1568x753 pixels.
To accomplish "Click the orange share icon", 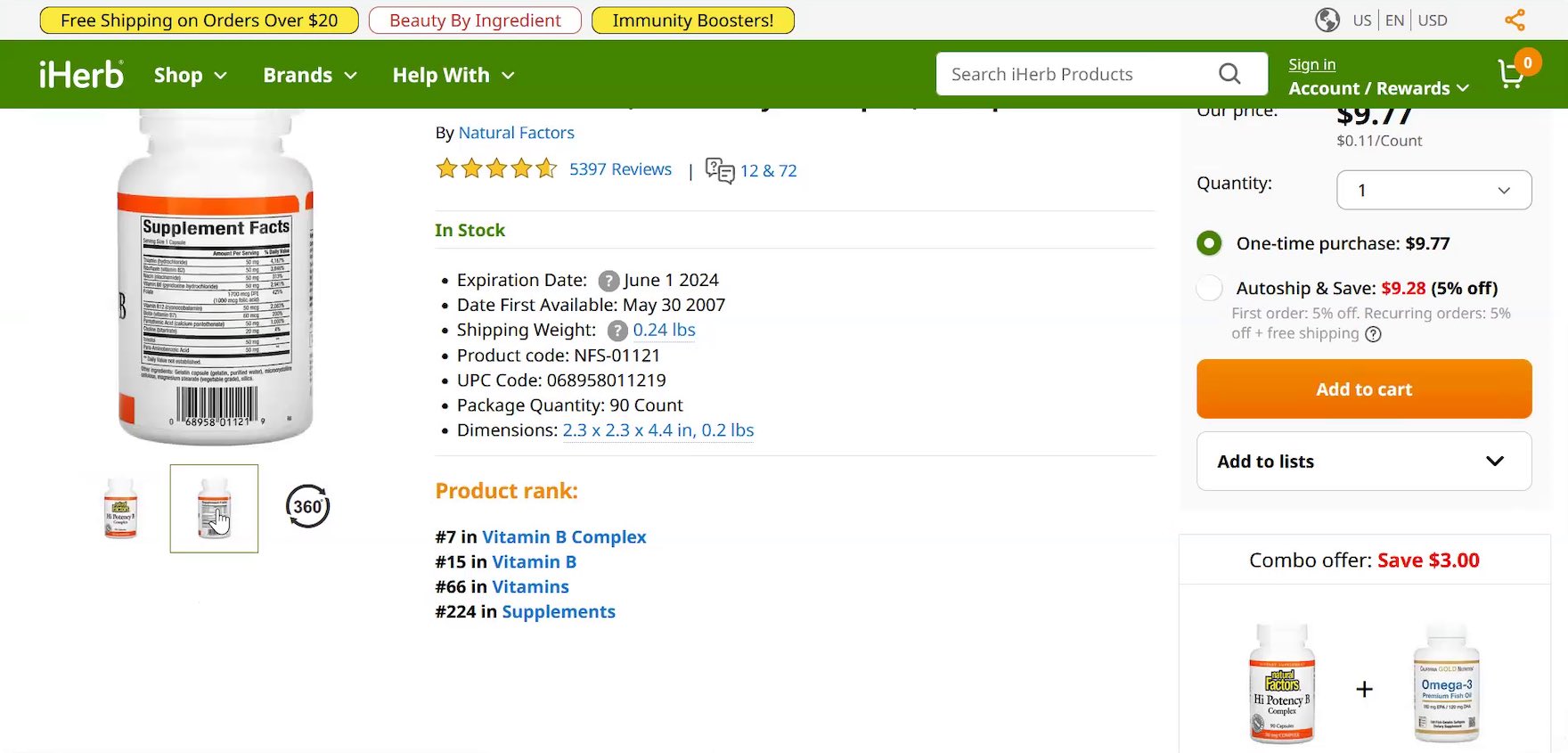I will [x=1515, y=20].
